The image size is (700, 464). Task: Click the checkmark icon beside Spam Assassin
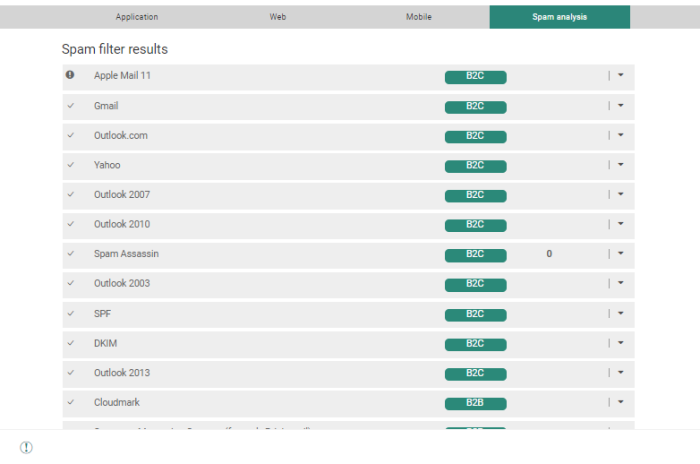click(70, 254)
